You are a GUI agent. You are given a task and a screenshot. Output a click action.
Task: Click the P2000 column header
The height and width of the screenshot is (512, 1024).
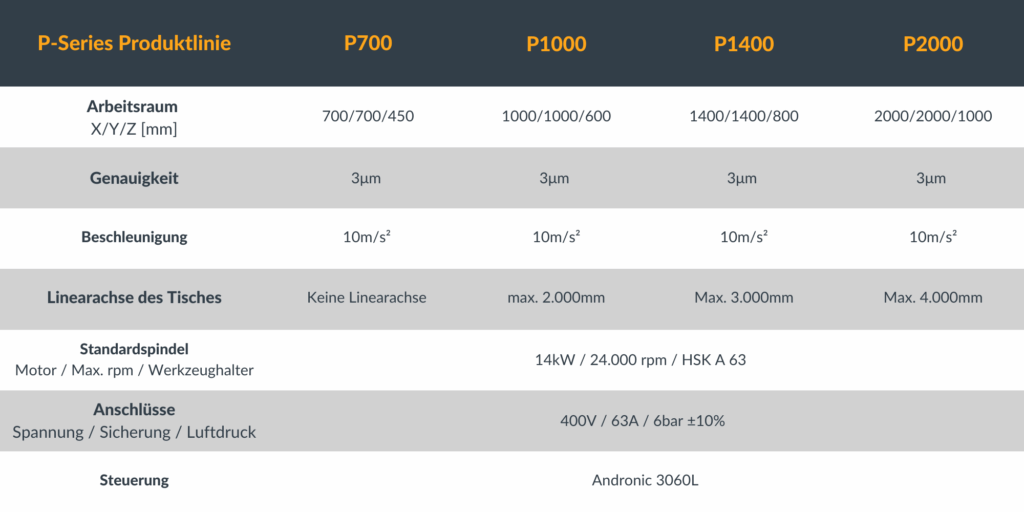(932, 44)
